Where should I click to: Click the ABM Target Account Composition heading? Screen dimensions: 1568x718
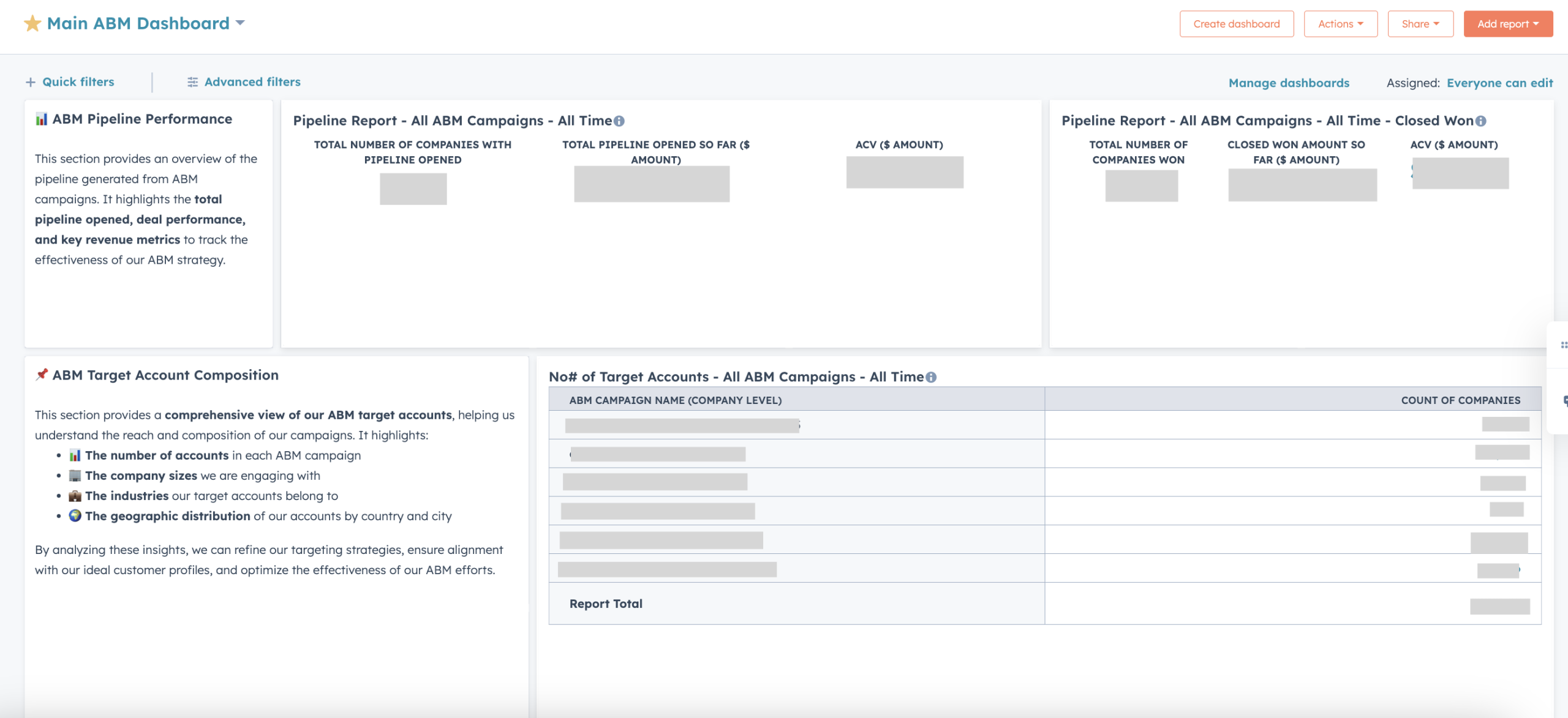click(x=165, y=375)
